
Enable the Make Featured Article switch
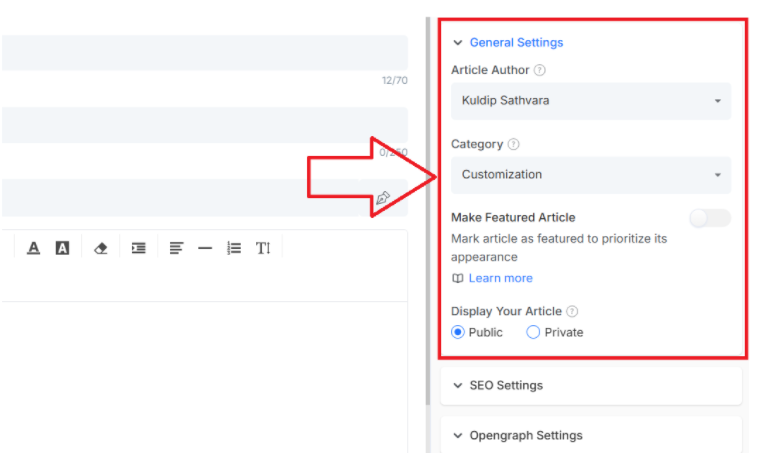[710, 218]
